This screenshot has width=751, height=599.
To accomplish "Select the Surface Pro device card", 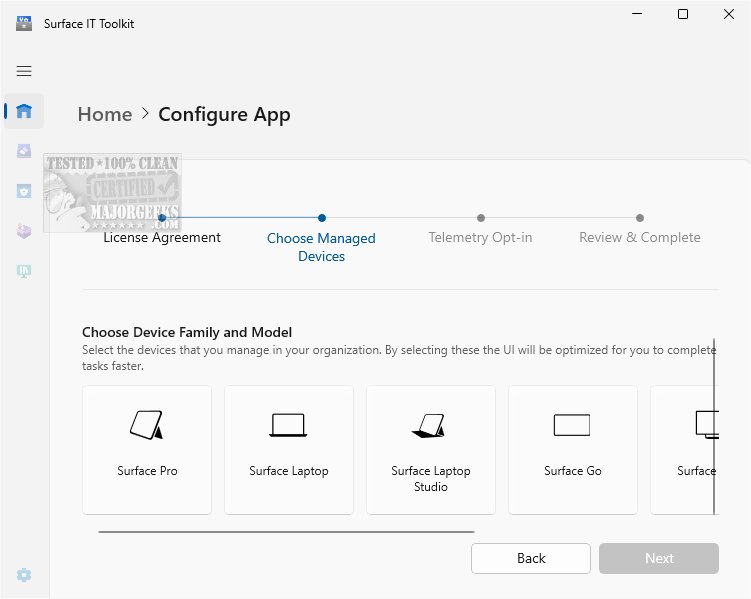I will click(147, 449).
